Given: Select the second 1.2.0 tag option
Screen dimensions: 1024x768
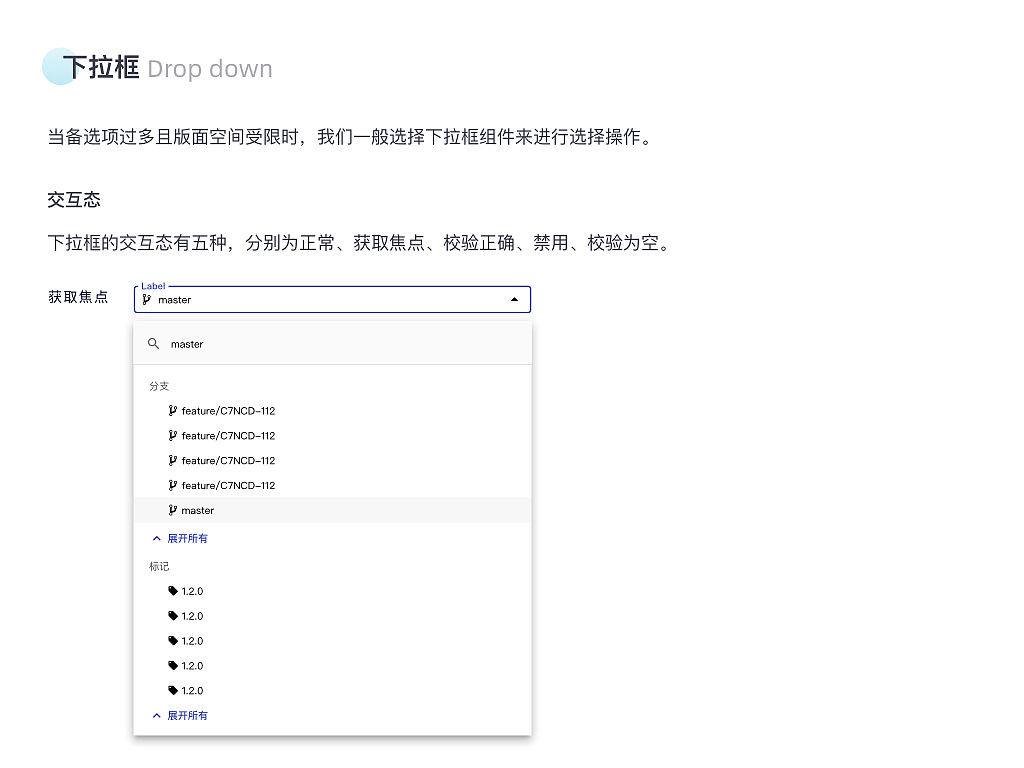Looking at the screenshot, I should point(192,616).
